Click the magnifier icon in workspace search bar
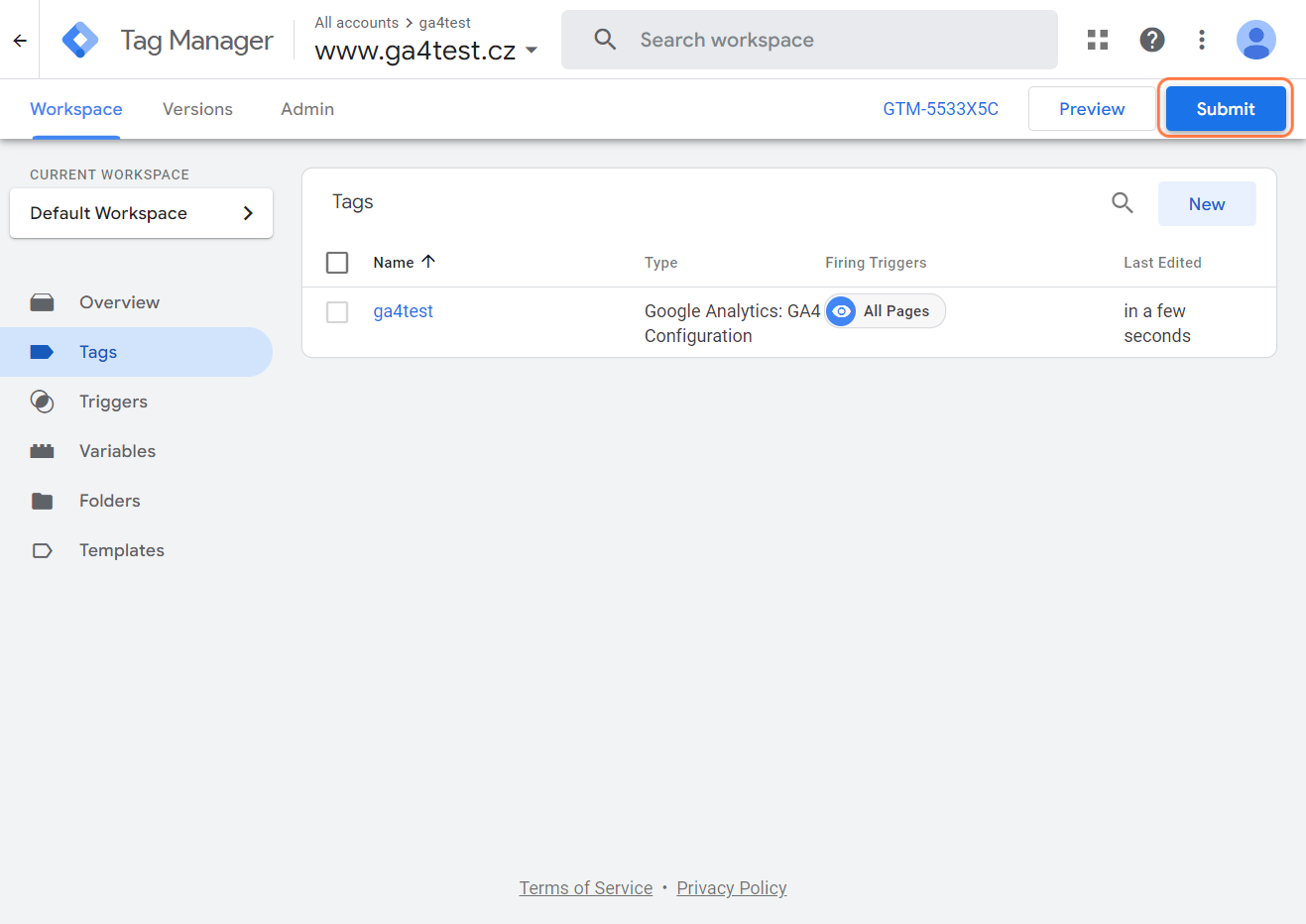This screenshot has width=1306, height=924. click(605, 40)
